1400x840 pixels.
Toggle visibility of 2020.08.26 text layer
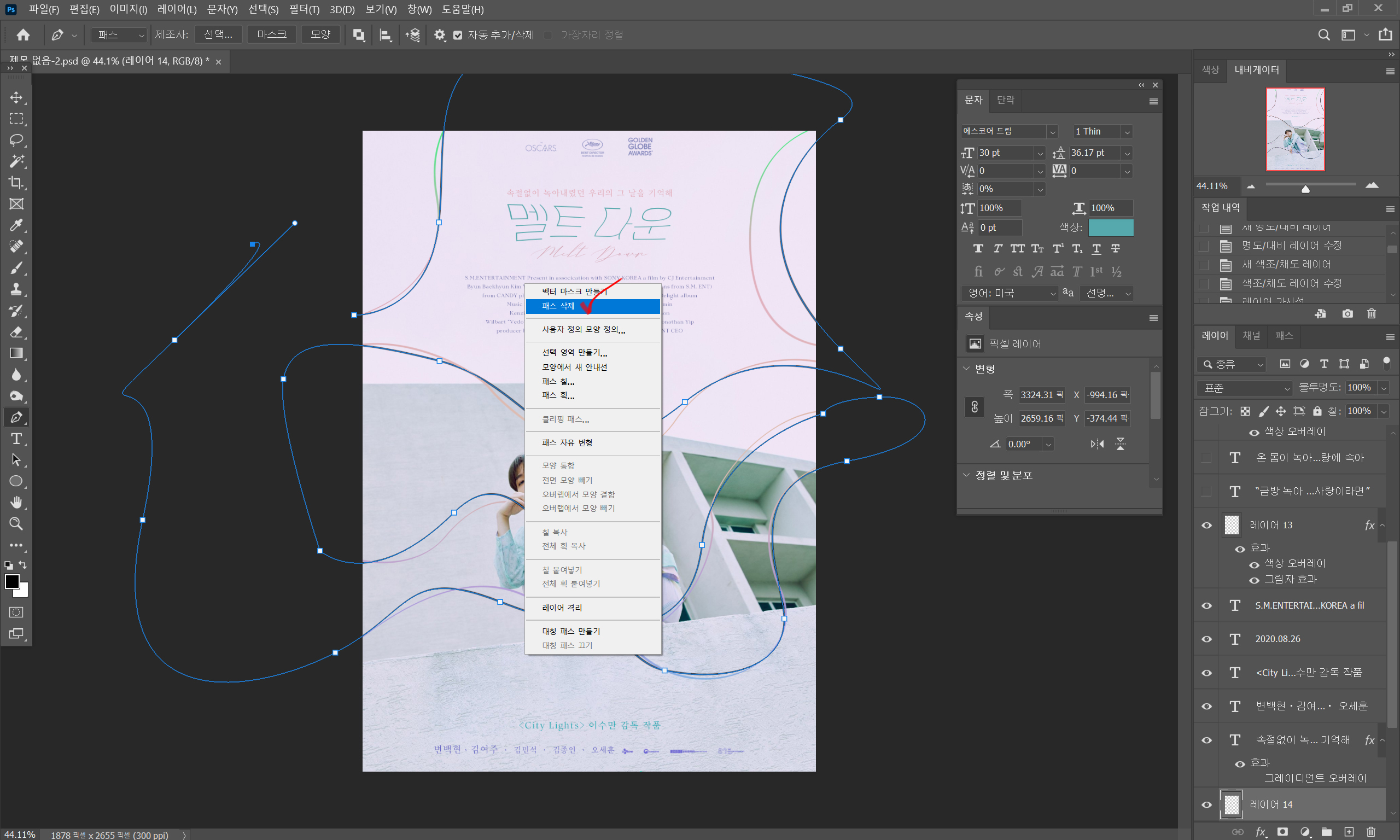pos(1206,639)
